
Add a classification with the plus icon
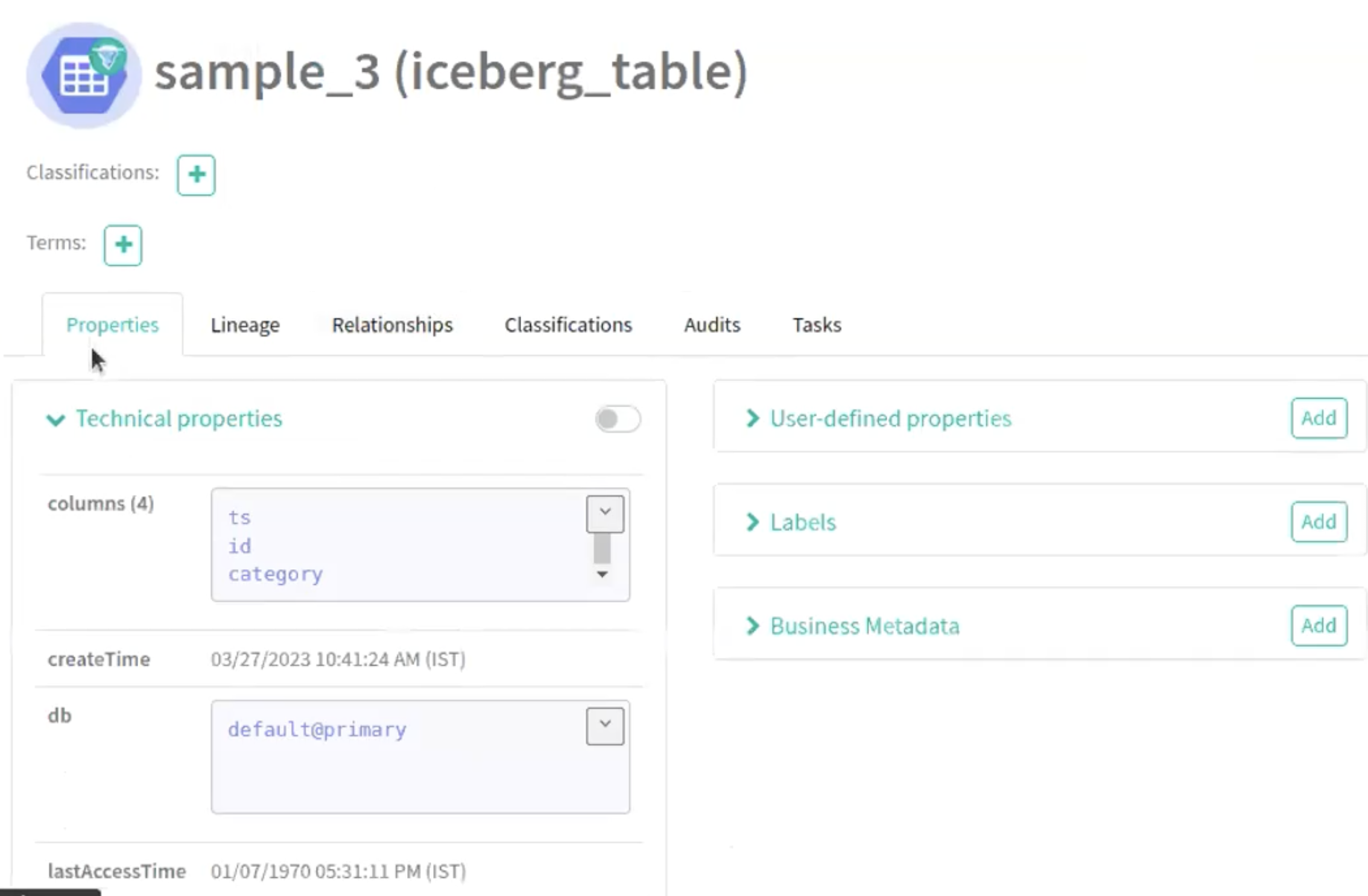[x=196, y=175]
